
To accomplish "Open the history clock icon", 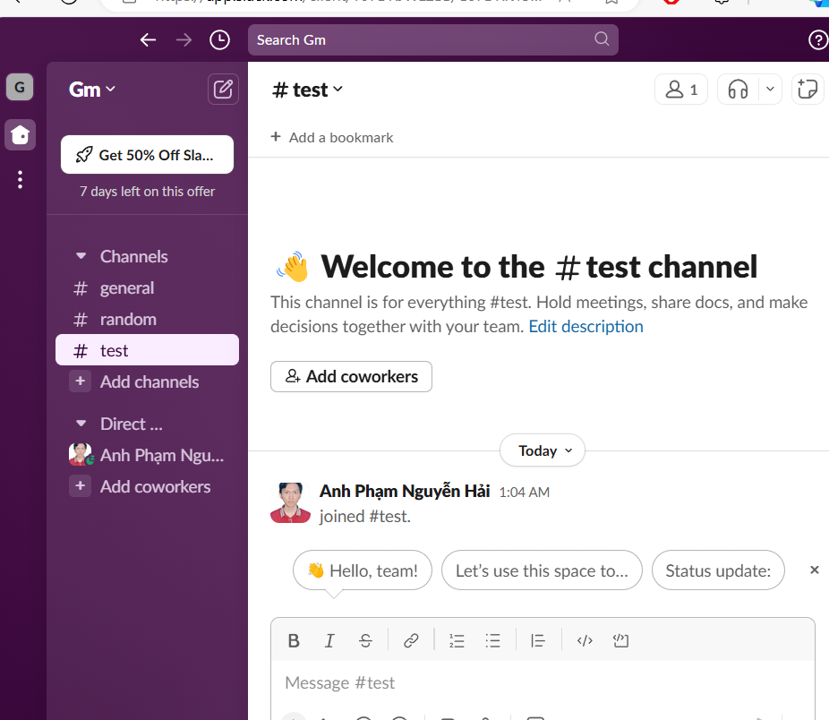I will (219, 40).
